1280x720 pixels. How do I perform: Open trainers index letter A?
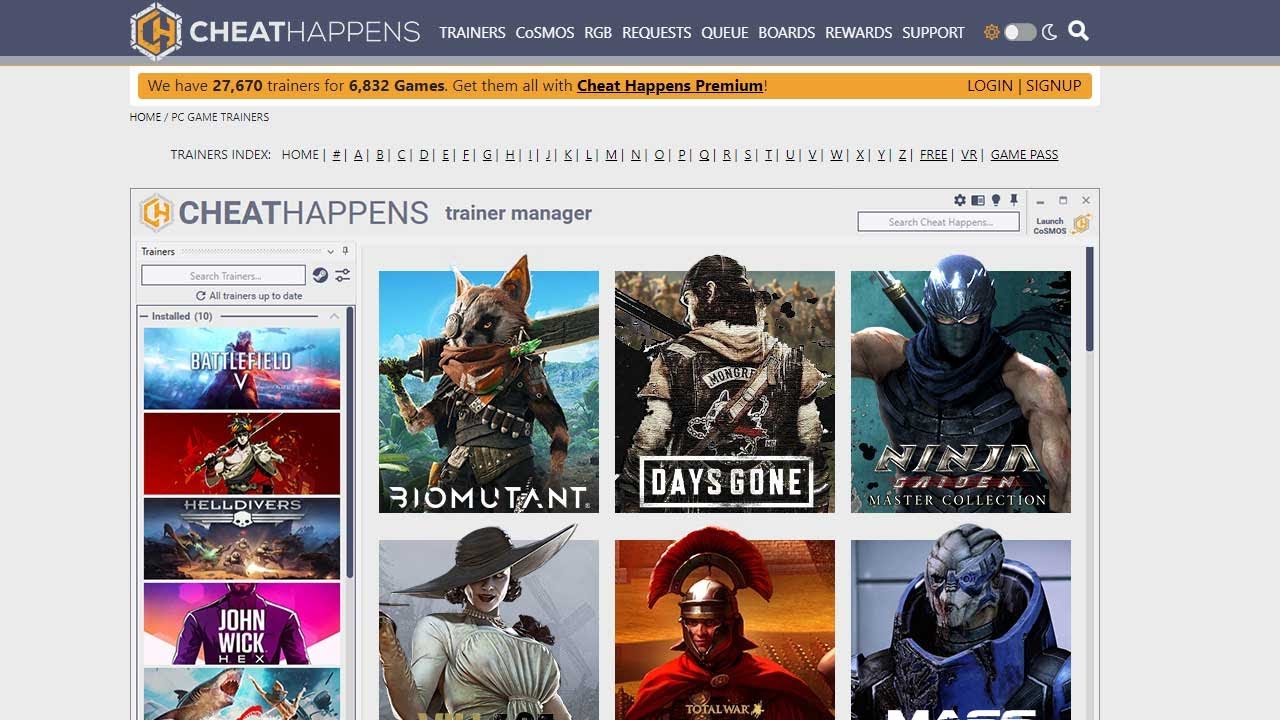pyautogui.click(x=358, y=155)
